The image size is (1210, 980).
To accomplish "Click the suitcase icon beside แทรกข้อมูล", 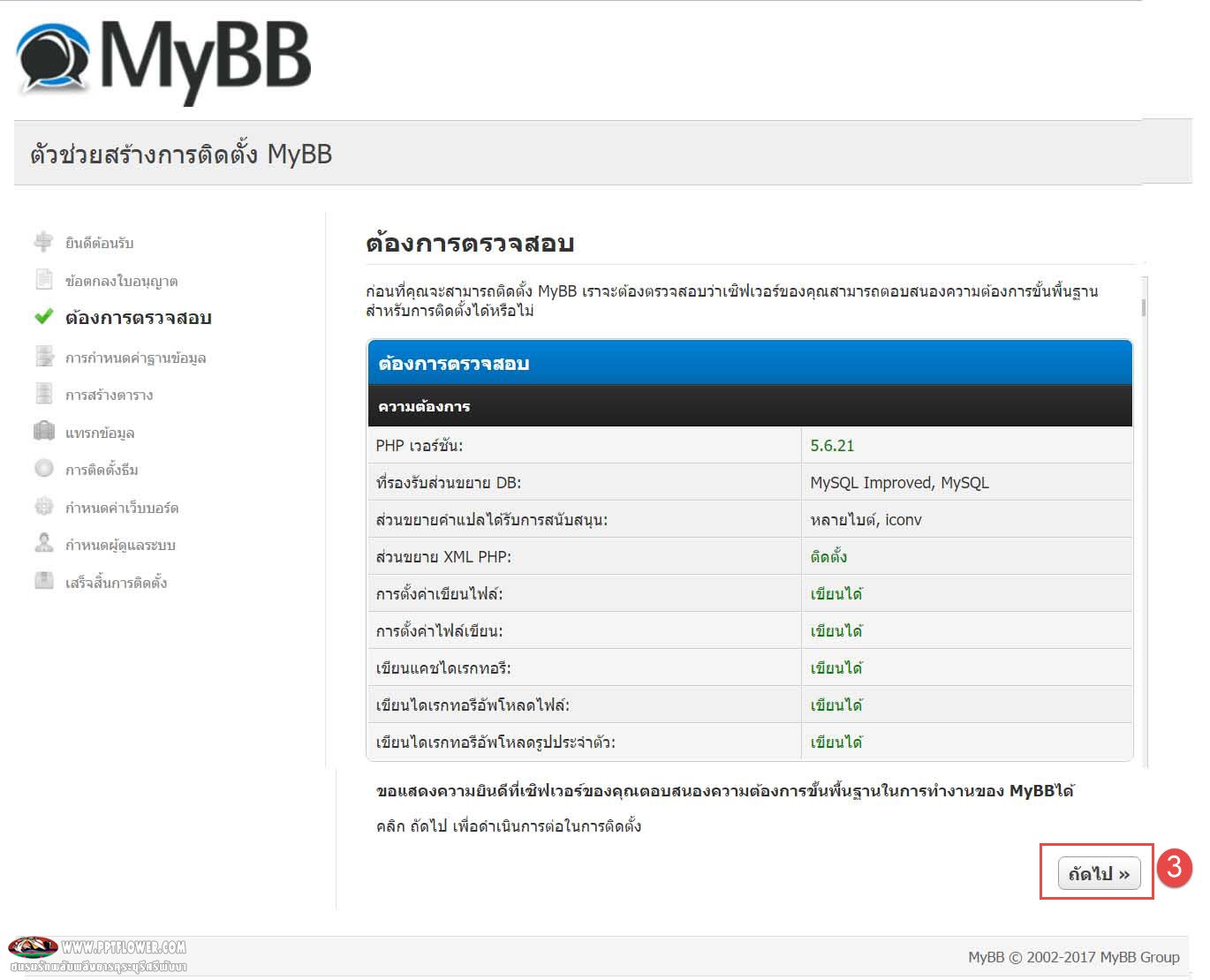I will point(44,431).
